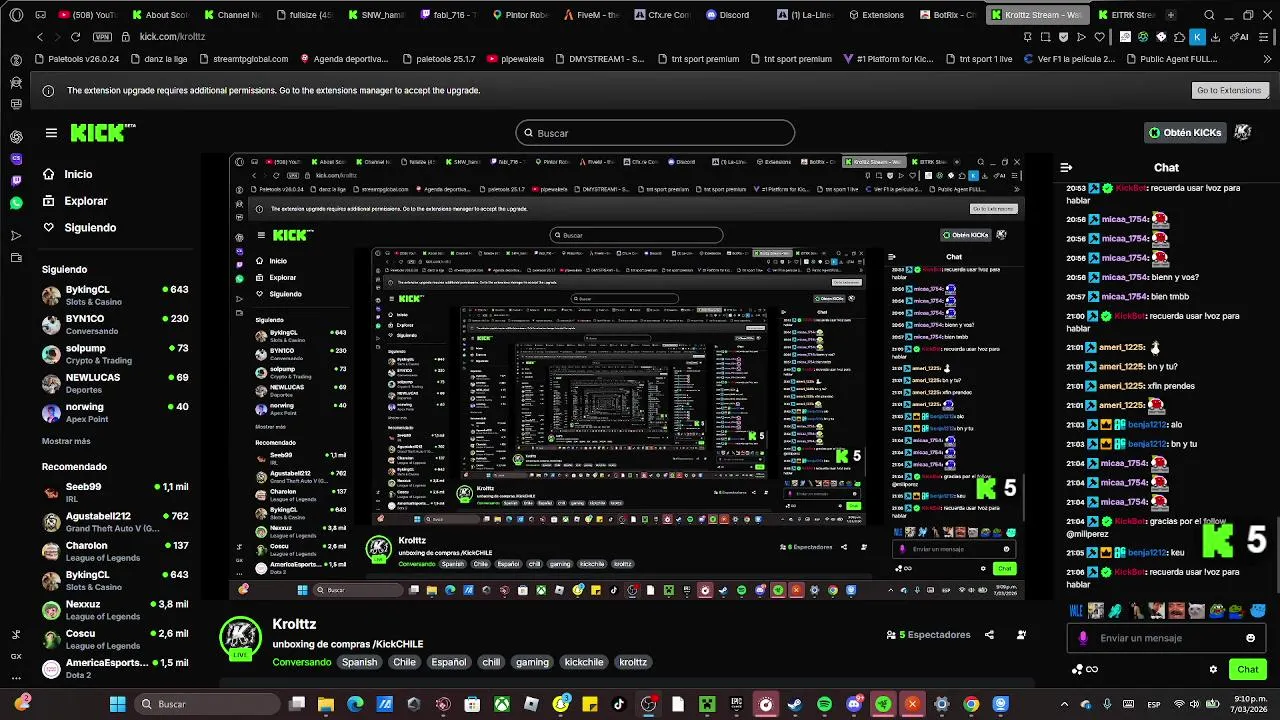Open solpump channel in followed list
Image resolution: width=1280 pixels, height=720 pixels.
[x=115, y=354]
